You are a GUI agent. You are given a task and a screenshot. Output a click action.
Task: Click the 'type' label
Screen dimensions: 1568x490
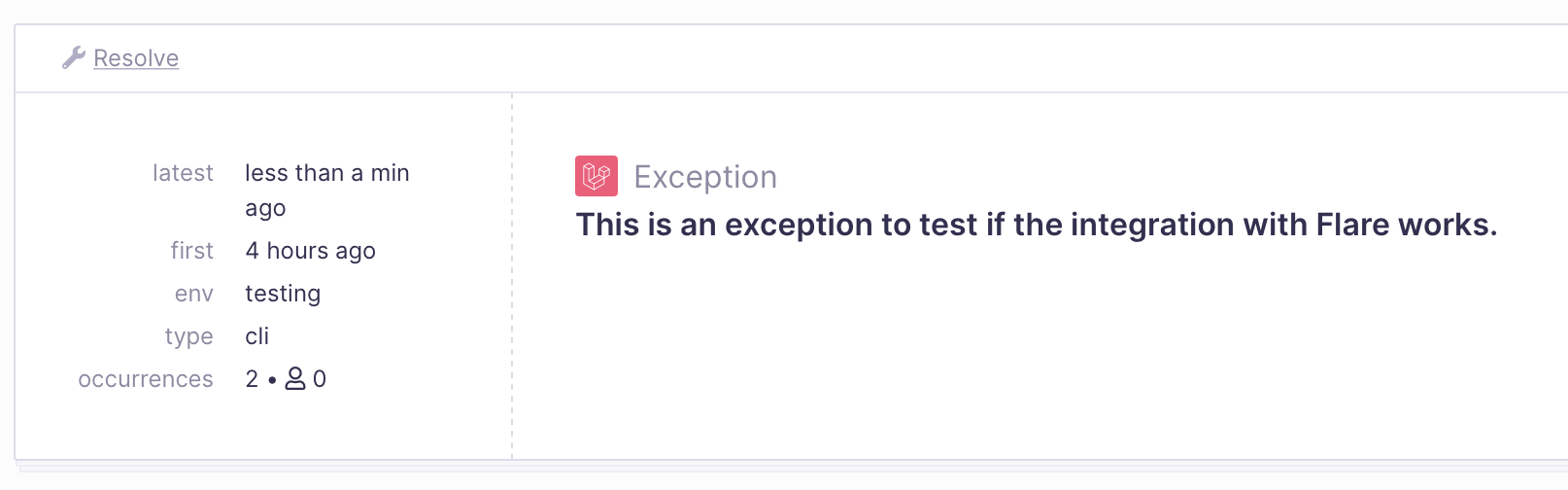(x=189, y=336)
